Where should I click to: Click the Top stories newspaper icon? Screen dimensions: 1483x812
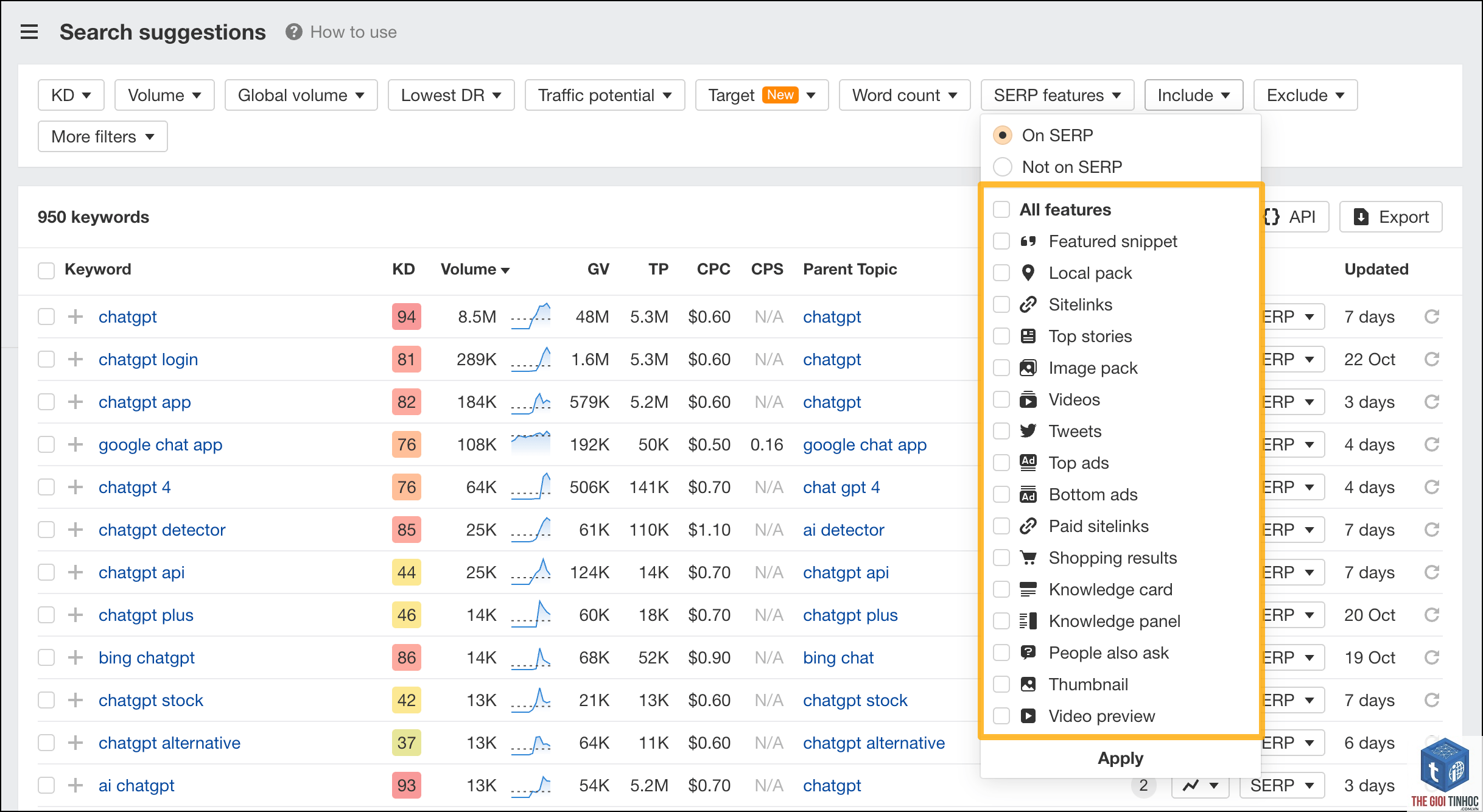click(x=1028, y=336)
